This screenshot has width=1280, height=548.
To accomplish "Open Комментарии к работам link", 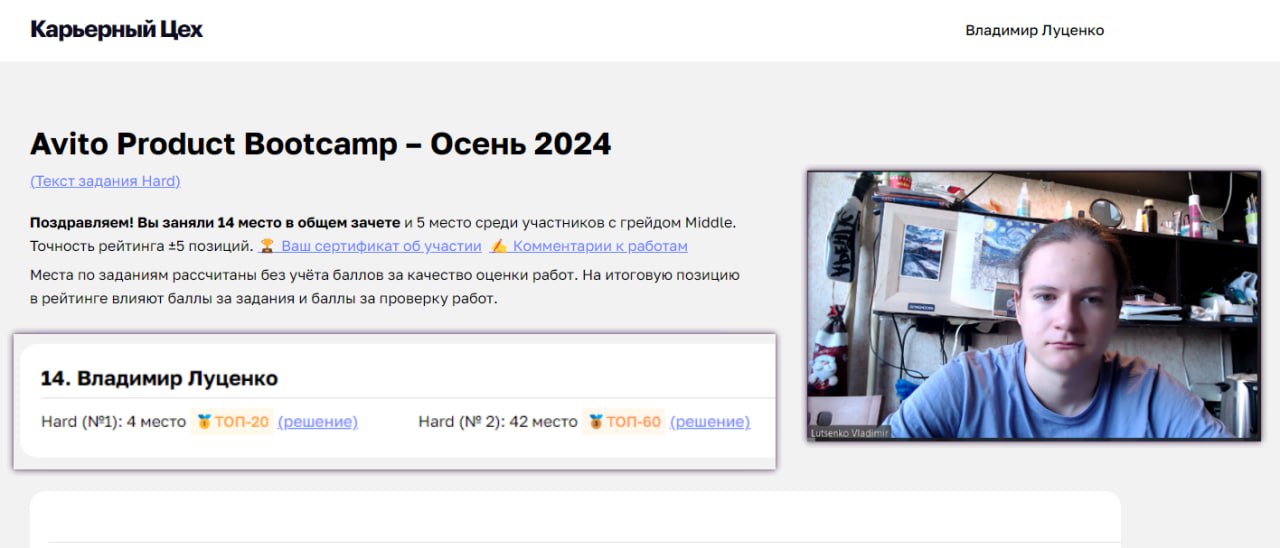I will click(x=600, y=246).
